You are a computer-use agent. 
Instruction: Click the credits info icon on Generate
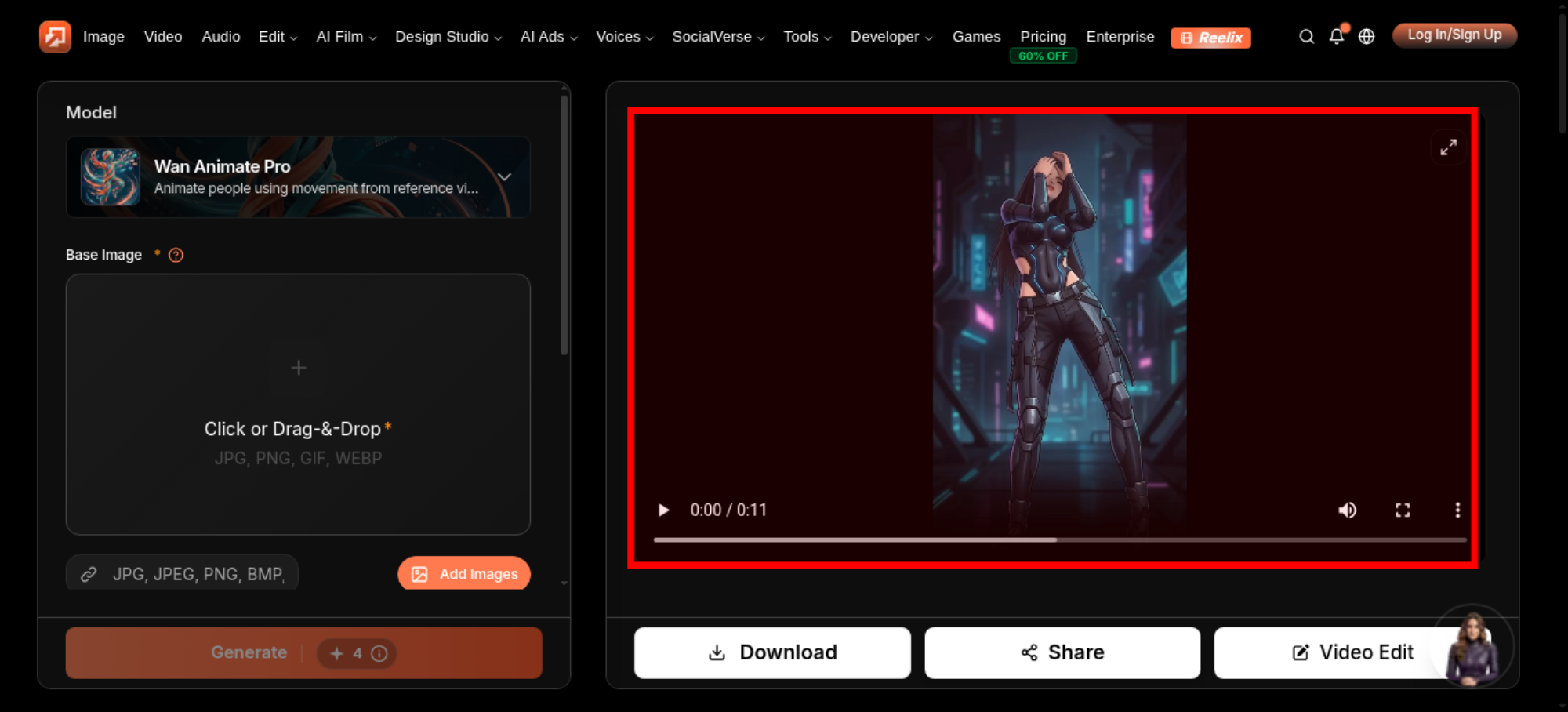pyautogui.click(x=379, y=653)
